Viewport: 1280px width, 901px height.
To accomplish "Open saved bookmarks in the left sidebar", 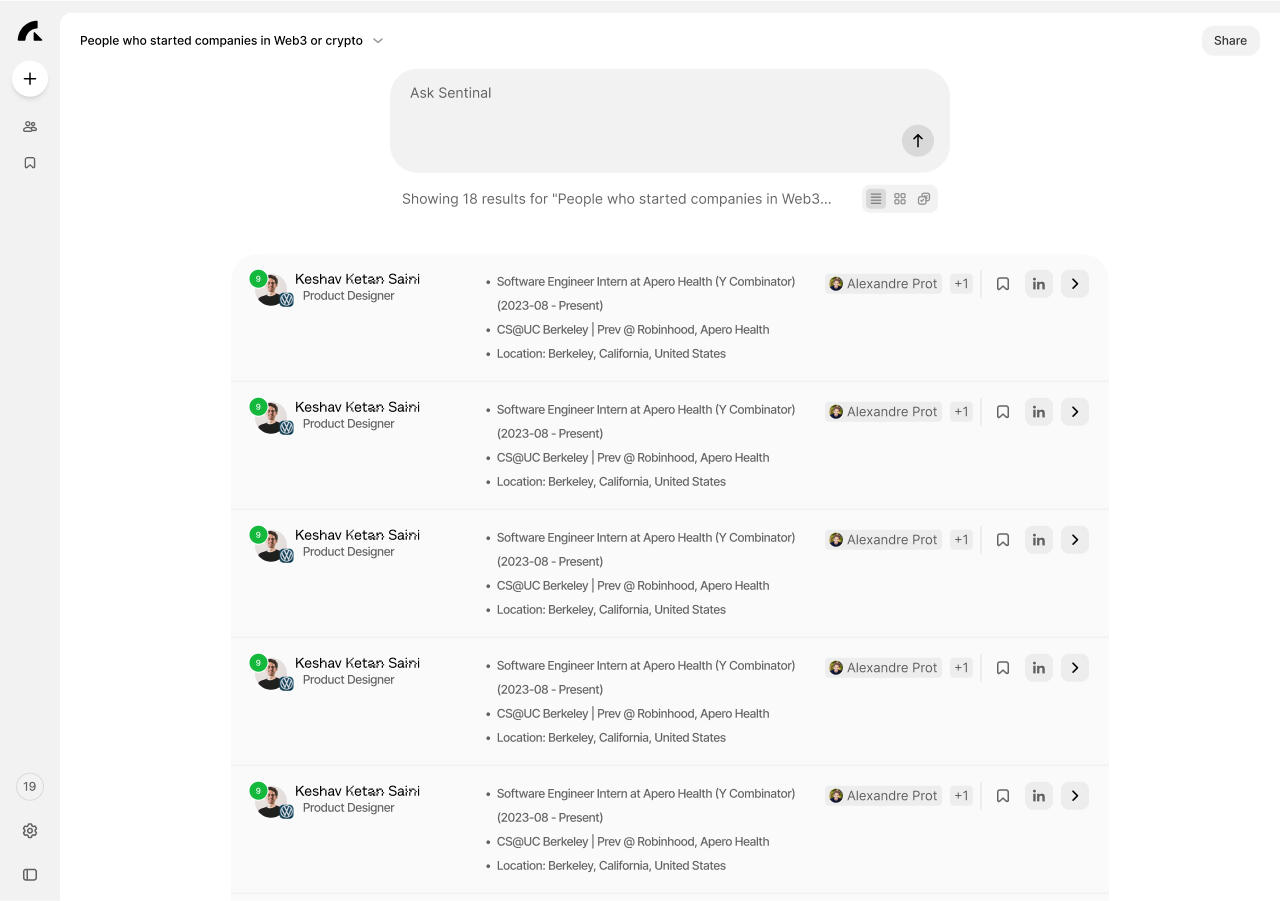I will [30, 163].
